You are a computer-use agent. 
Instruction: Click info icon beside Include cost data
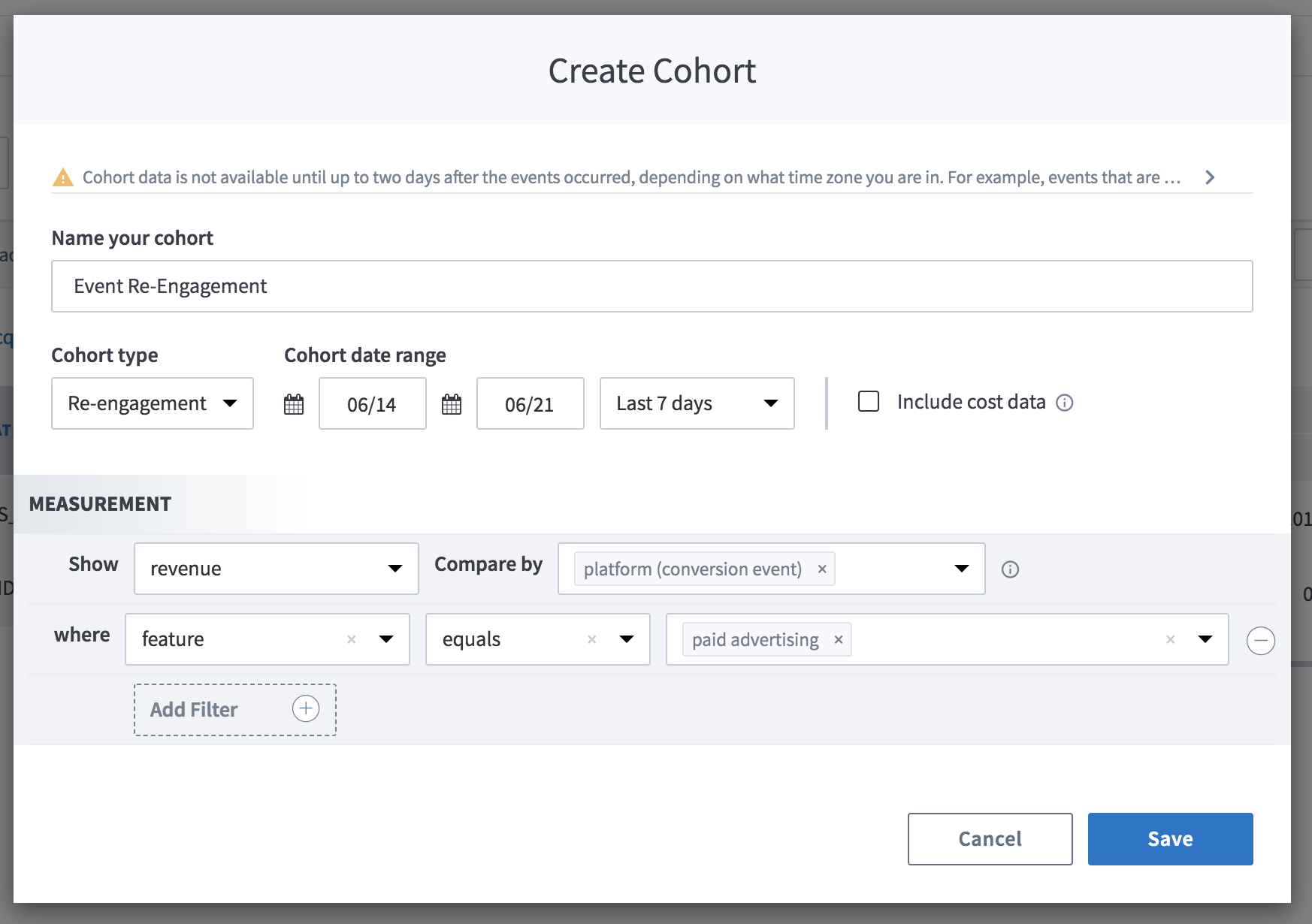[x=1065, y=403]
